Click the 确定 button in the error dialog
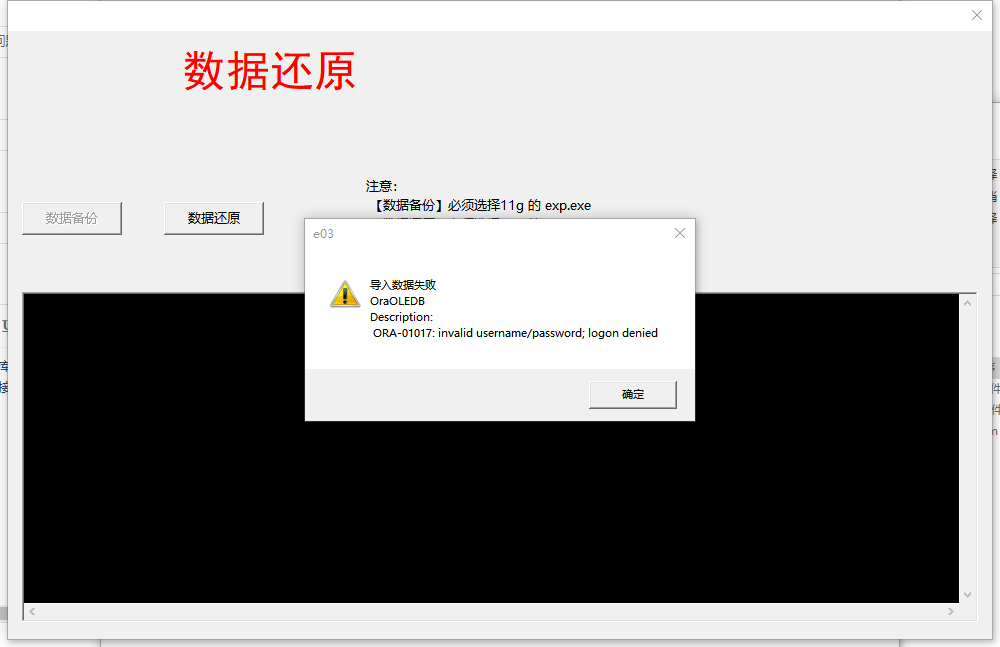 [633, 394]
